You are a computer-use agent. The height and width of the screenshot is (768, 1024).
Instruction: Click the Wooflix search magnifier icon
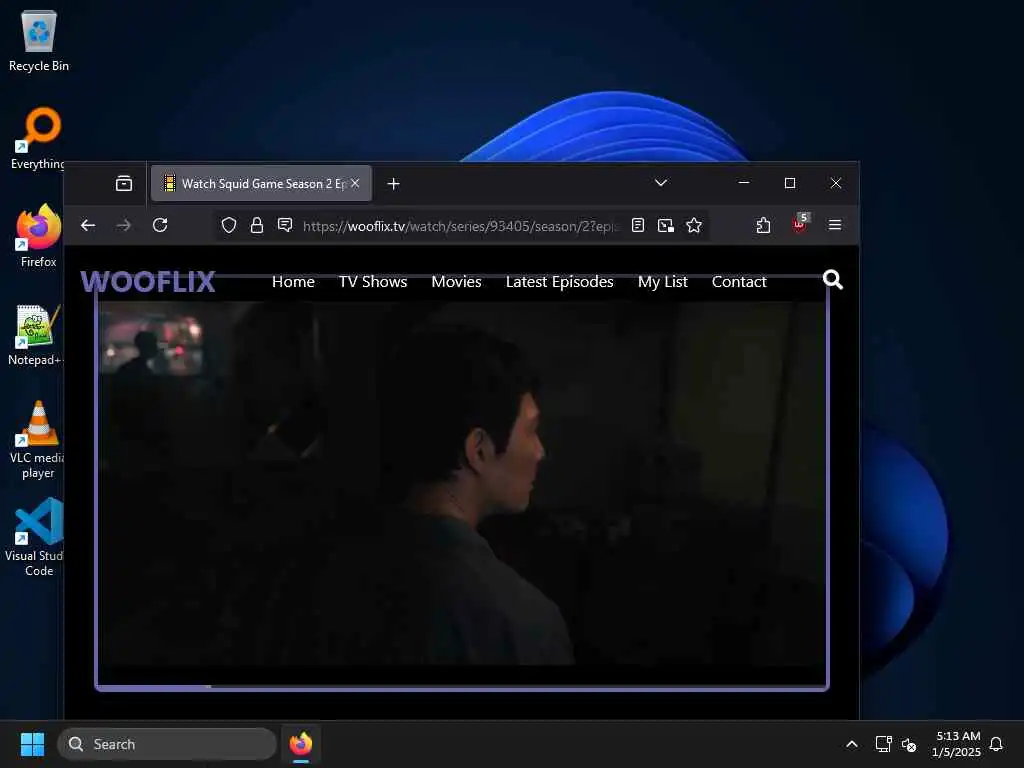coord(833,280)
